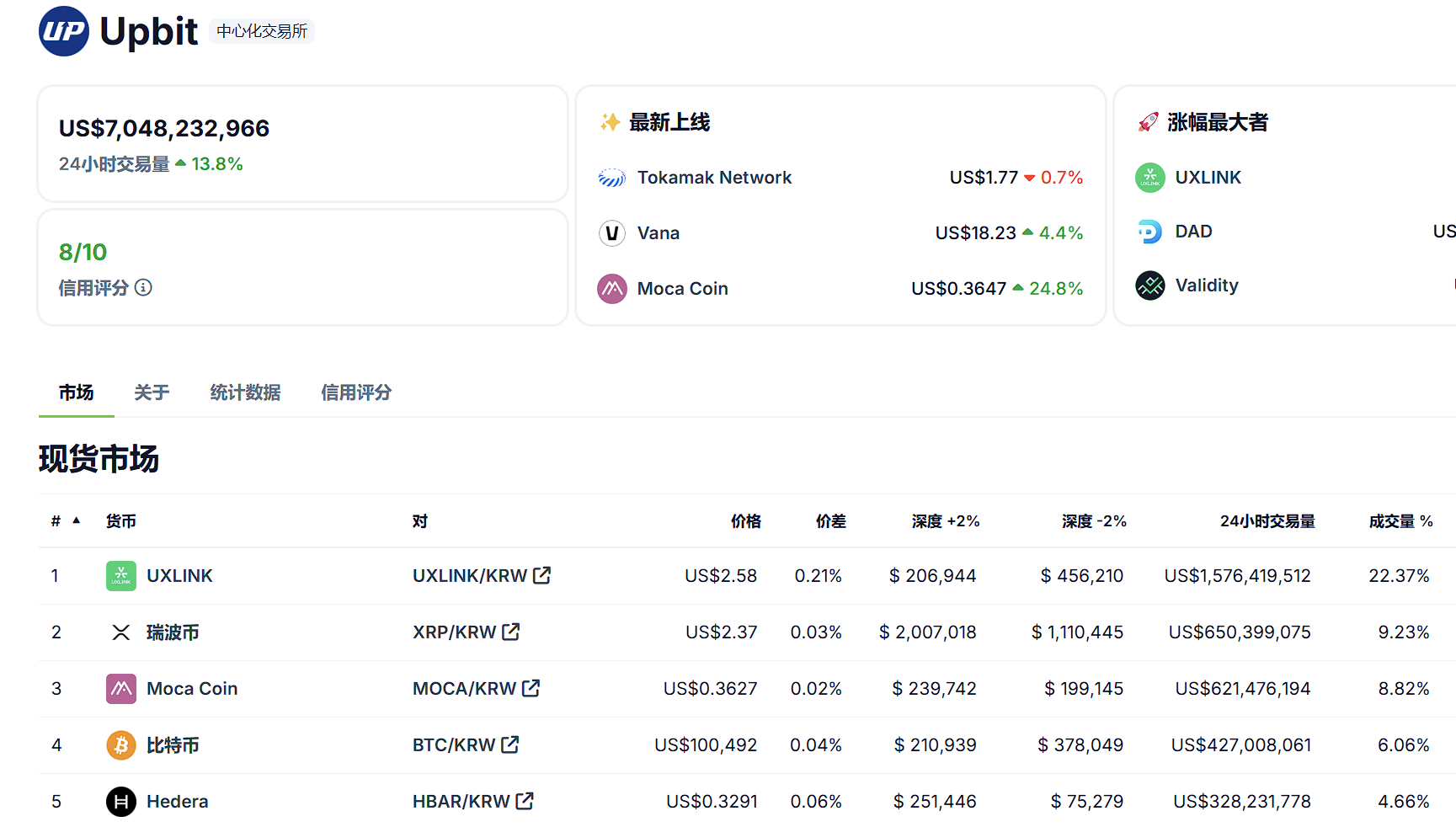Screen dimensions: 1456x827
Task: Open the BTC/KRW external market link
Action: click(x=509, y=744)
